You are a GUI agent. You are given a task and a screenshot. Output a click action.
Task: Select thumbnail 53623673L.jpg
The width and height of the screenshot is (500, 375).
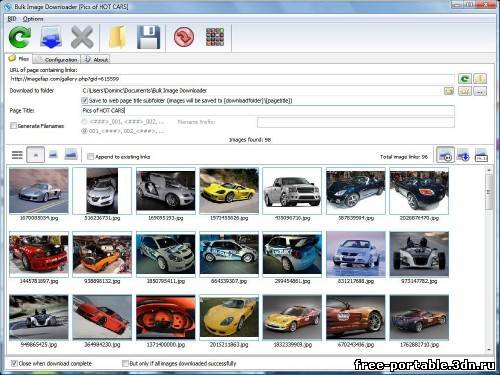[102, 191]
